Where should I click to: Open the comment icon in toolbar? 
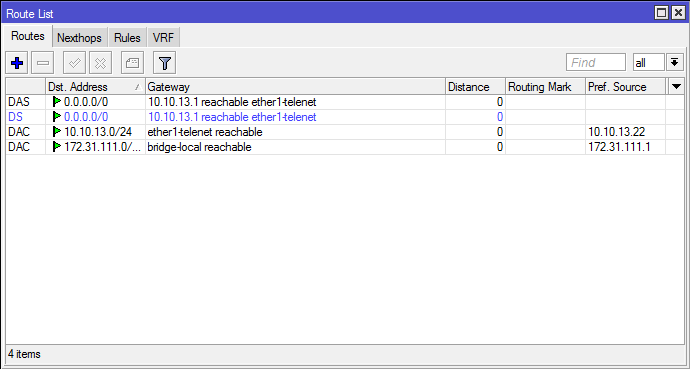[x=132, y=63]
